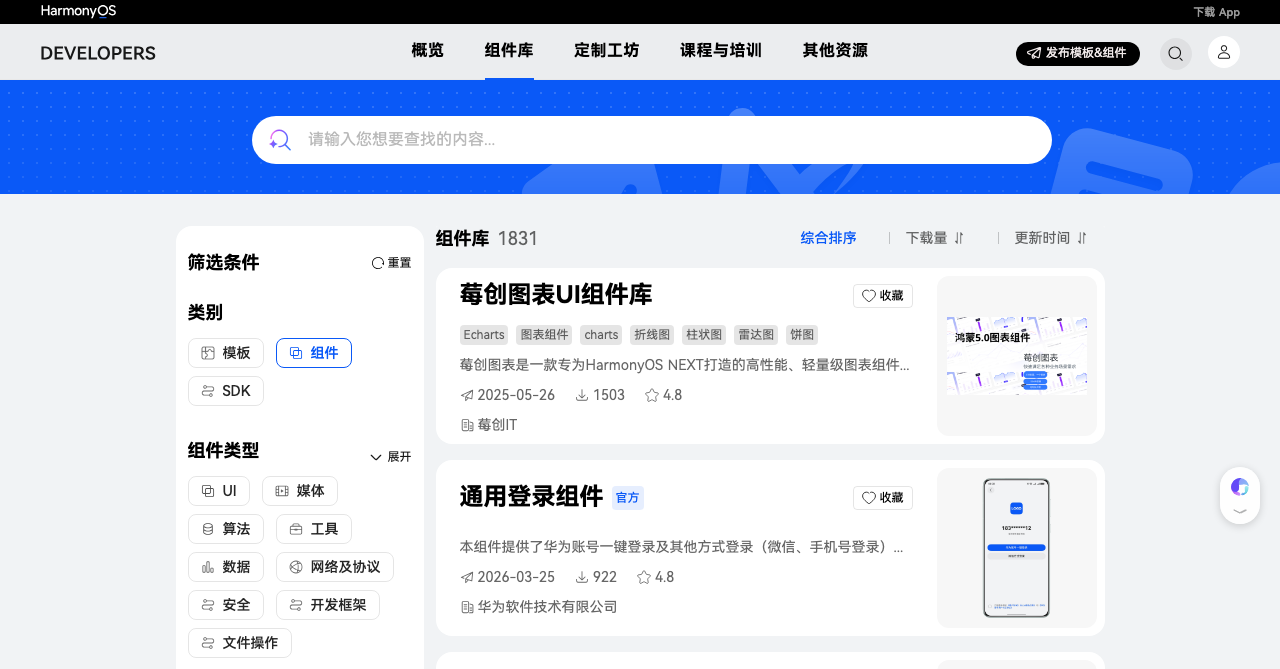Click 收藏 on 通用登录组件 card
Viewport: 1280px width, 669px height.
click(x=883, y=498)
